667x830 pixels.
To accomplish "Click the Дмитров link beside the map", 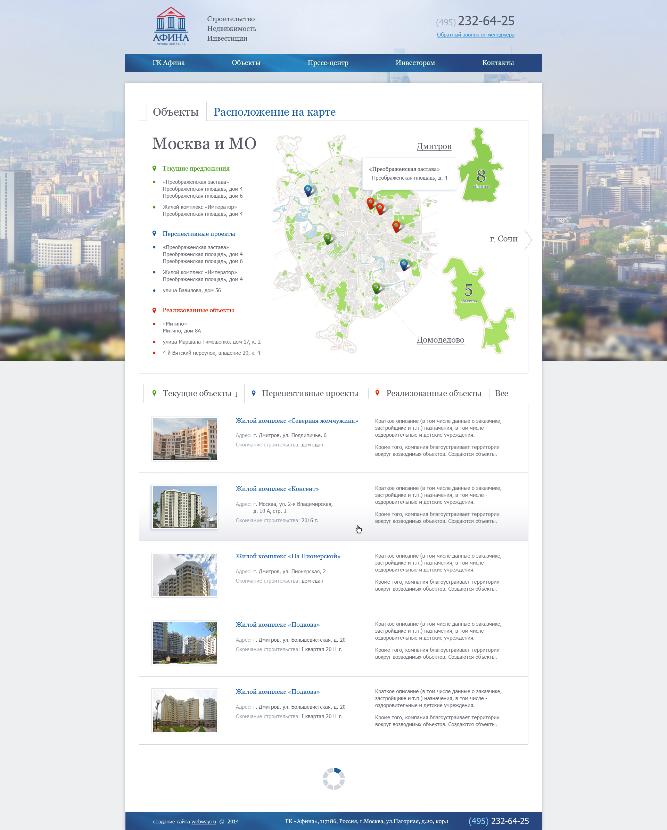I will click(x=434, y=146).
